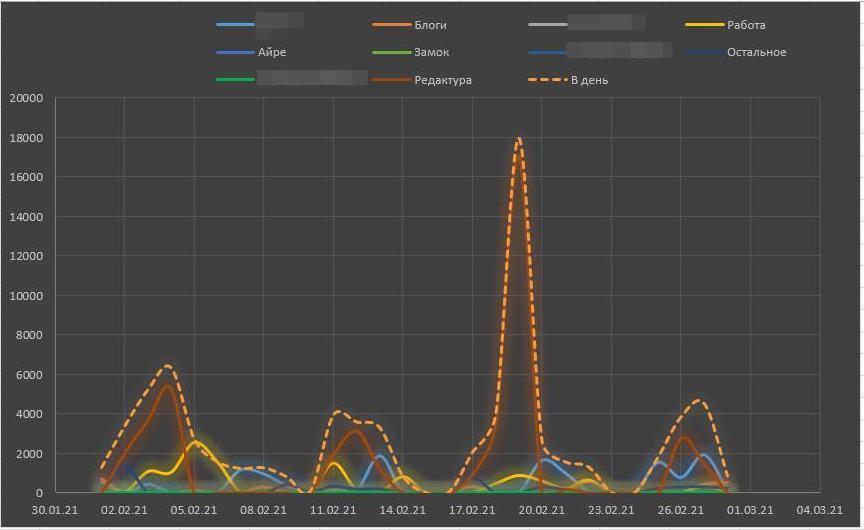The width and height of the screenshot is (864, 530).
Task: Click the dashed В день line sample in legend
Action: (547, 80)
